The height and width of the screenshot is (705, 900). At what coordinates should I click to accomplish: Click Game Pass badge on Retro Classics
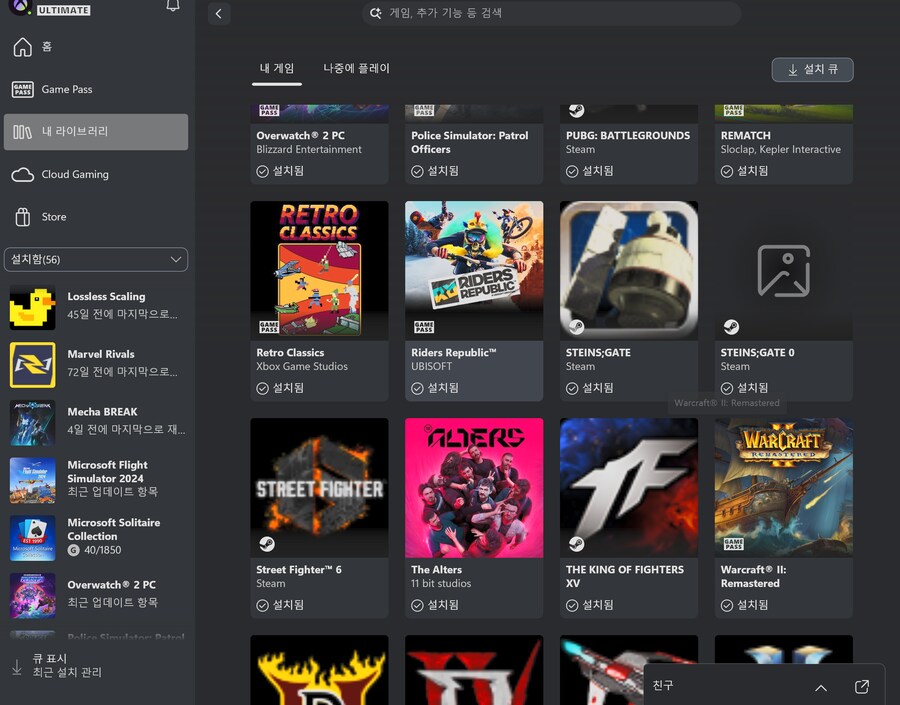pos(269,327)
